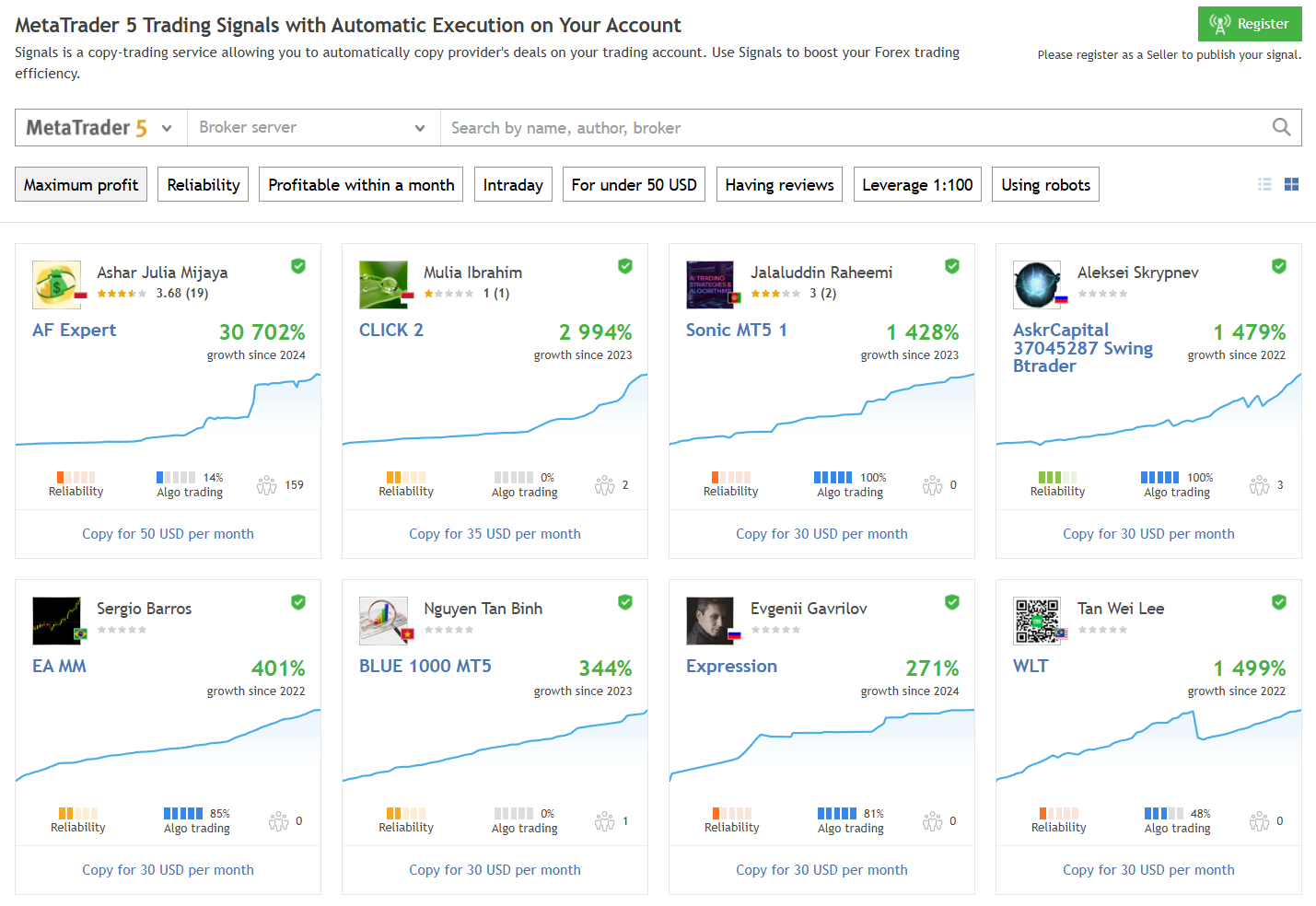Copy EA MM for 30 USD per month
This screenshot has width=1316, height=906.
pyautogui.click(x=168, y=870)
